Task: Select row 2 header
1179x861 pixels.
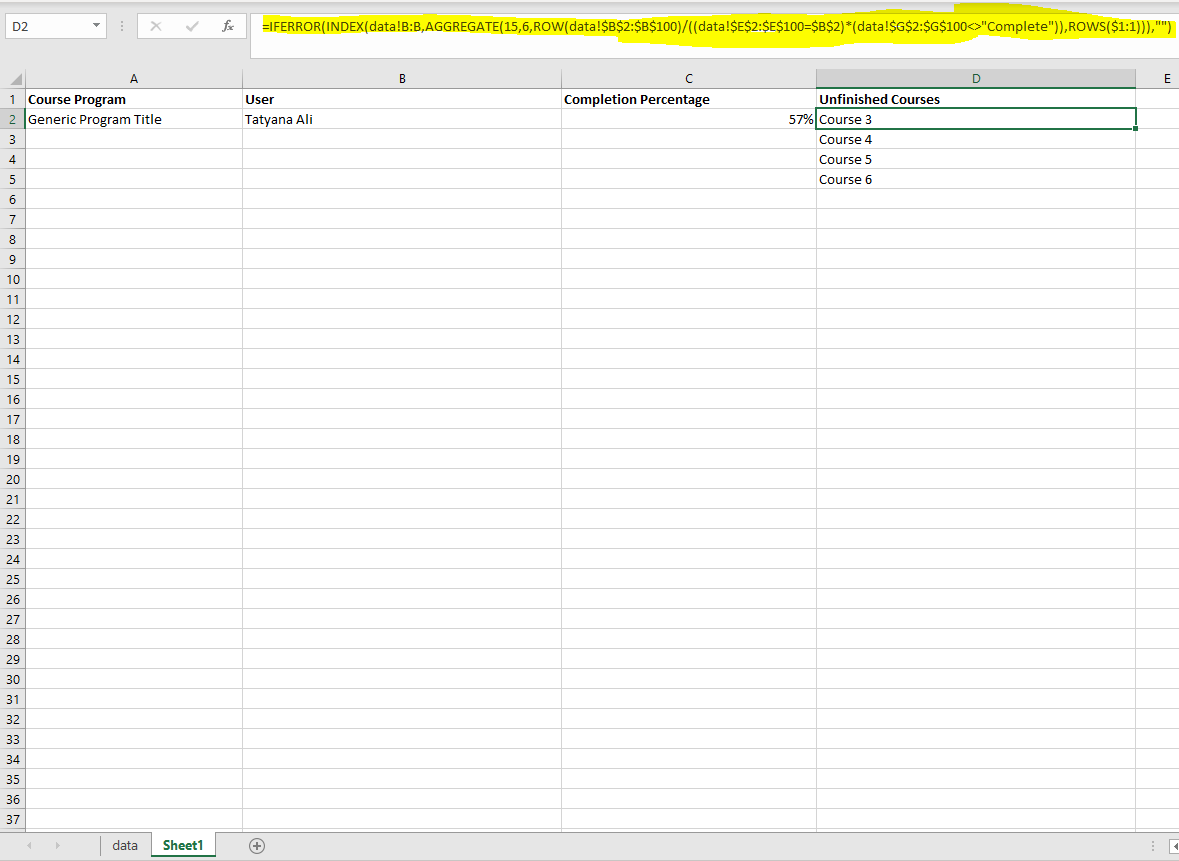Action: click(x=13, y=120)
